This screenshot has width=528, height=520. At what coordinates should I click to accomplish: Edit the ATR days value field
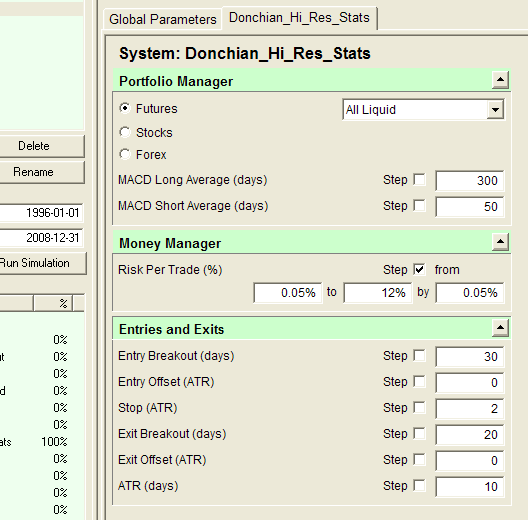tap(470, 487)
